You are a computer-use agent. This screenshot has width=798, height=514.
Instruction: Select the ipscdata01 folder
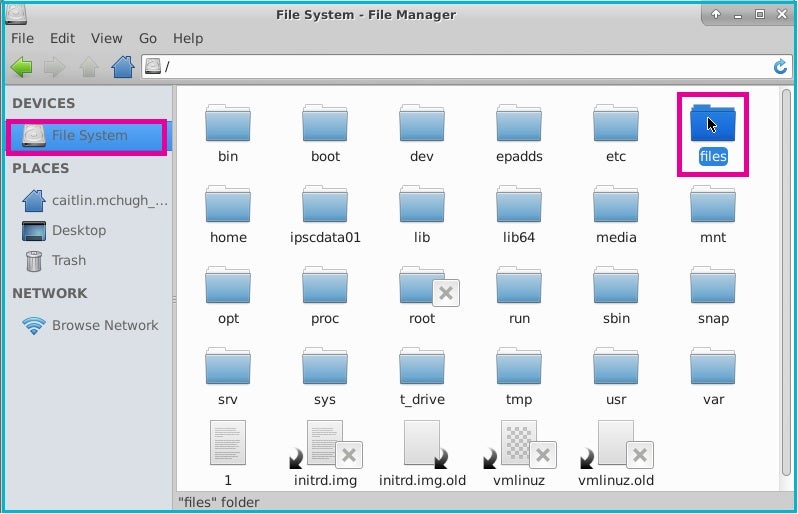pos(325,206)
